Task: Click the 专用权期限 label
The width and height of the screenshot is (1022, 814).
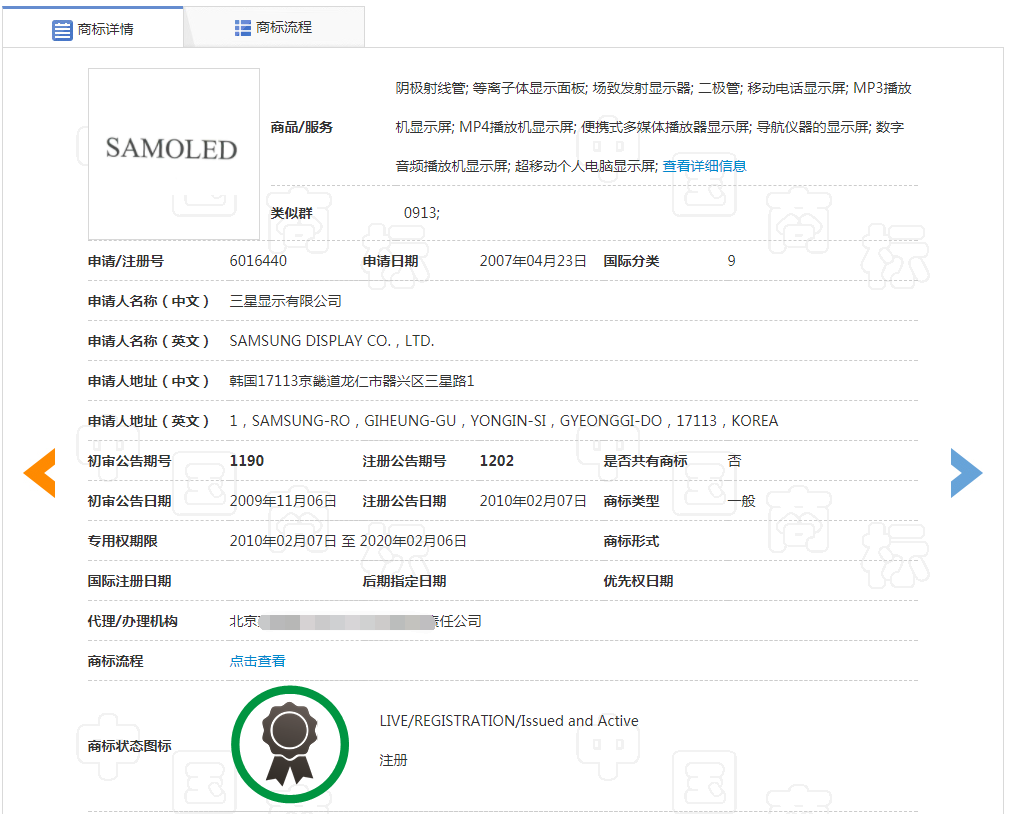Action: click(123, 541)
